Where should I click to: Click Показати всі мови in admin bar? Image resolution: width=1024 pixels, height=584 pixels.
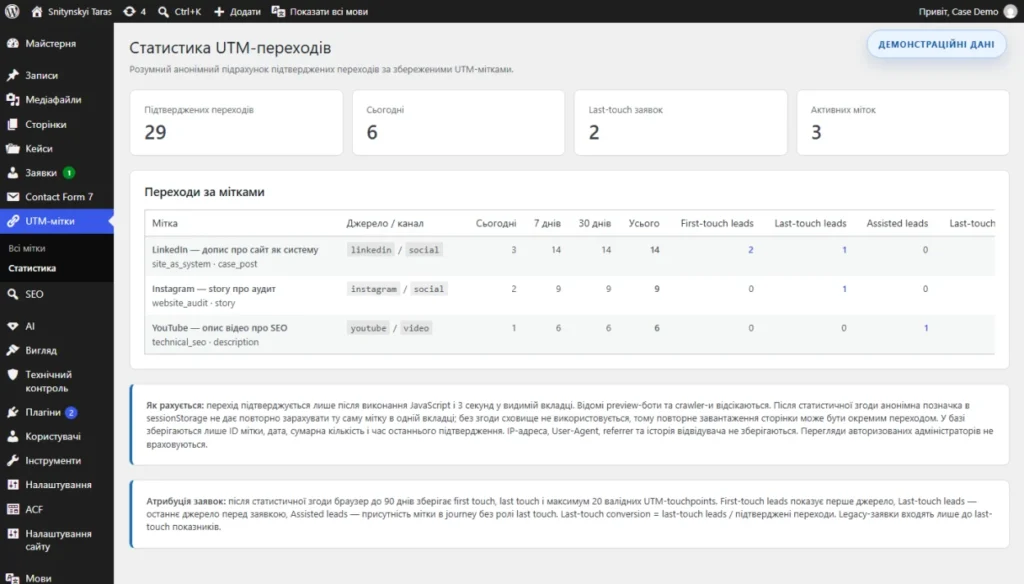point(328,11)
